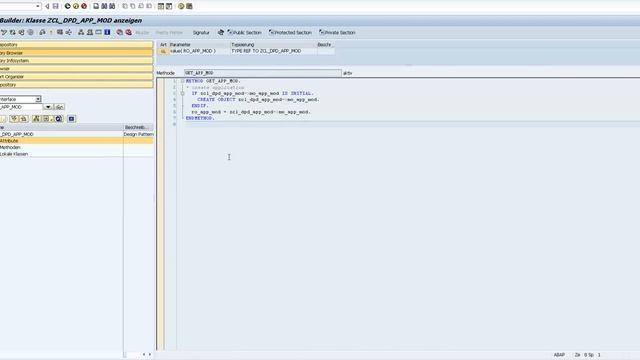Select the ZCL_DPD_APP_MOD tree node
Viewport: 640px width, 360px height.
click(17, 134)
